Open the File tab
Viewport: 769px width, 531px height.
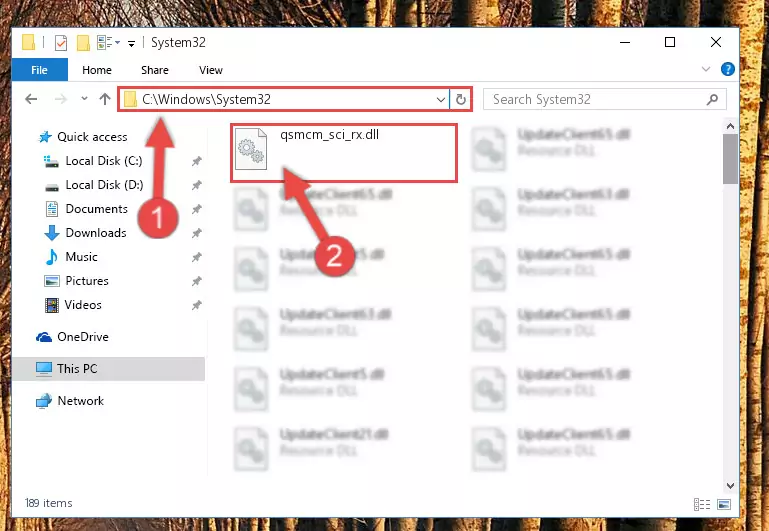tap(39, 70)
